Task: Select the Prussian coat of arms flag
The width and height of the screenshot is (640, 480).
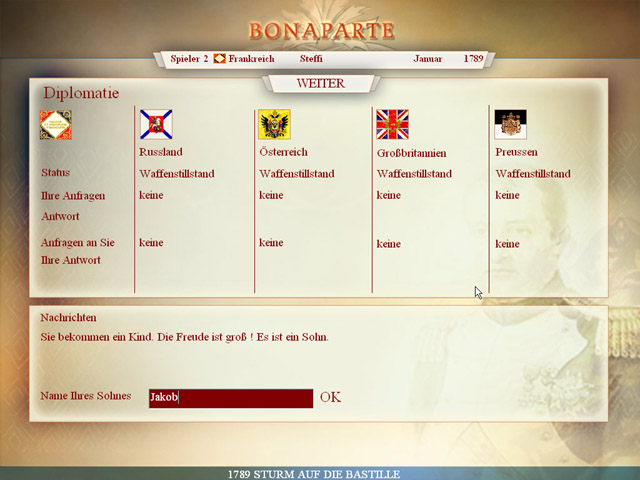Action: [x=510, y=124]
